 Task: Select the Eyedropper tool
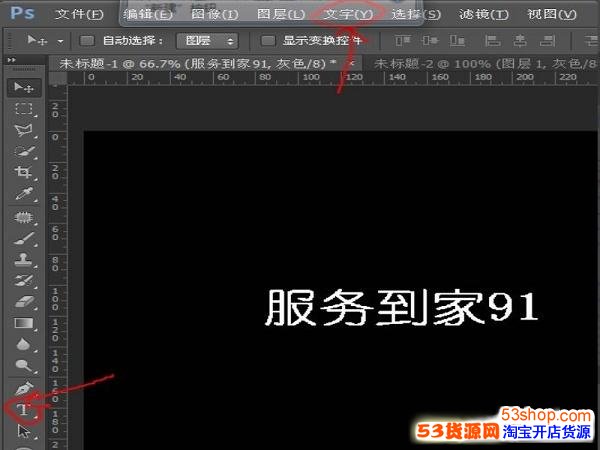24,194
